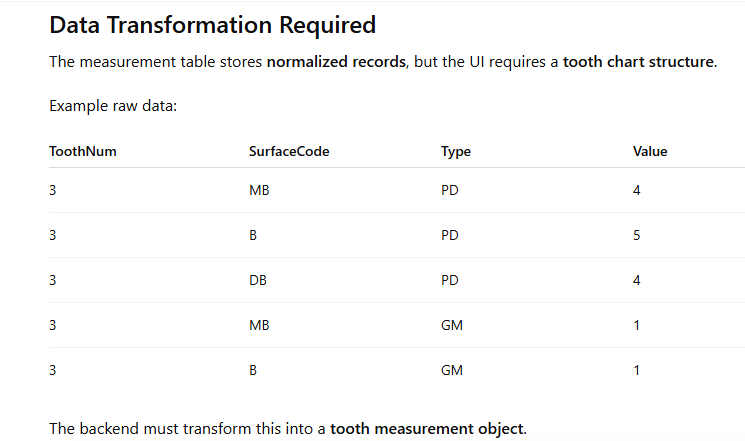Click the bold "tooth measurement object" text
Screen dimensions: 745x441
pos(426,429)
